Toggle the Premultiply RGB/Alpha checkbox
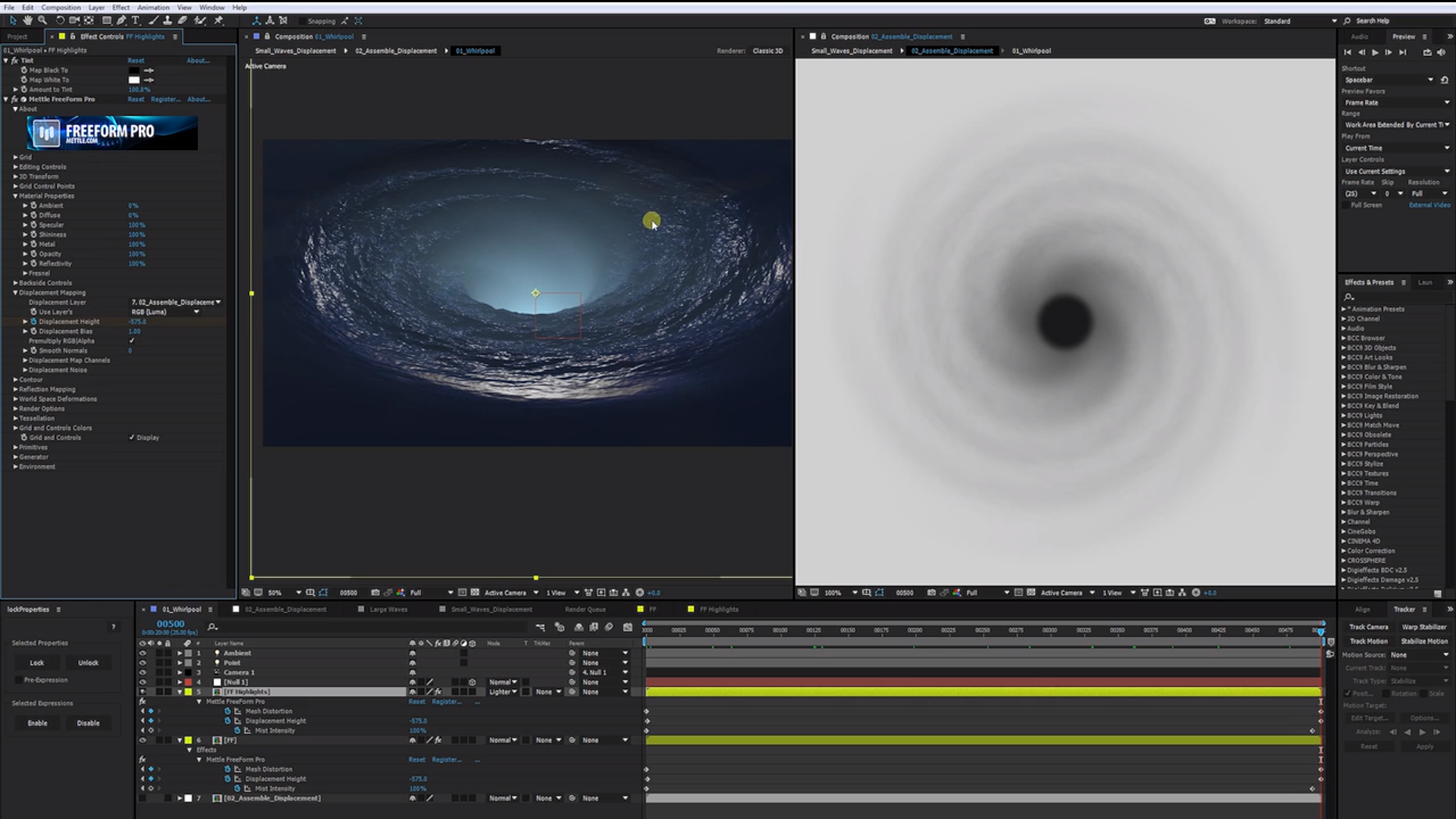 (x=132, y=340)
